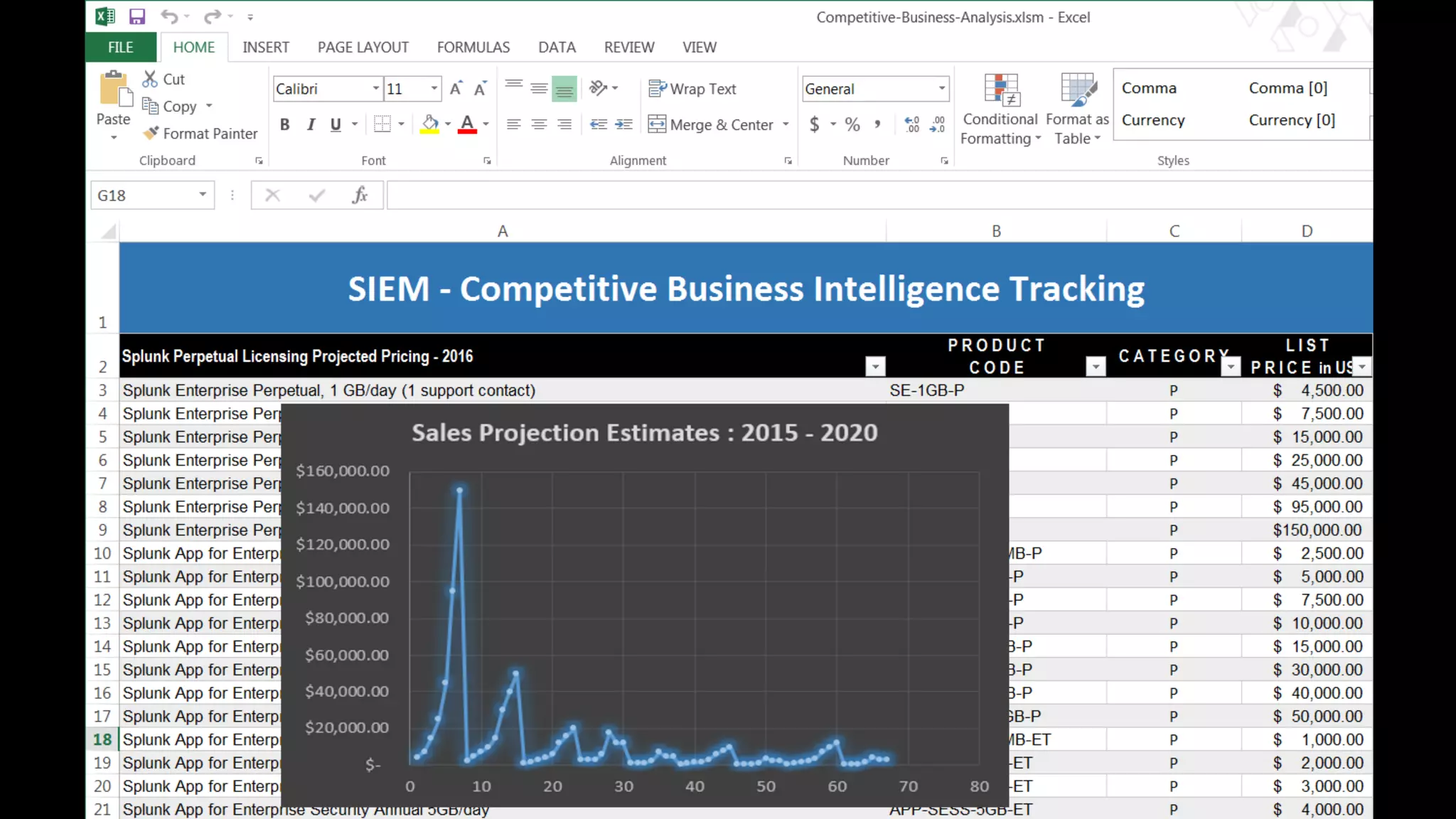Click the Save icon in quick access toolbar

click(136, 16)
